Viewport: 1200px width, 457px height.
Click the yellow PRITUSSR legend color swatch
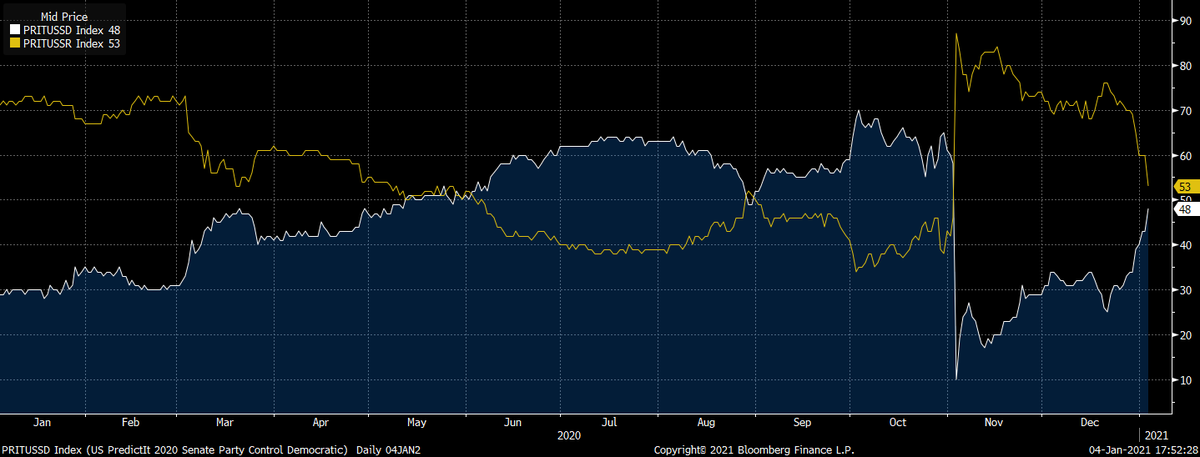[14, 44]
